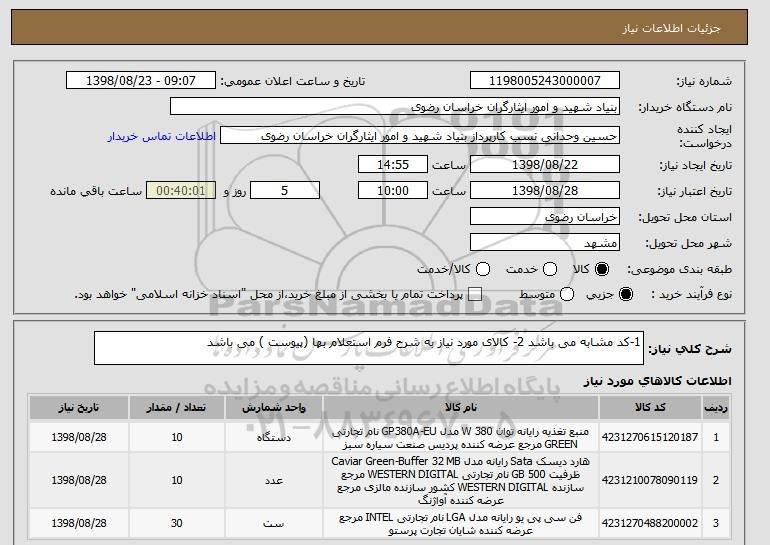Click the request creator name field
Viewport: 770px width, 545px height.
coord(420,136)
